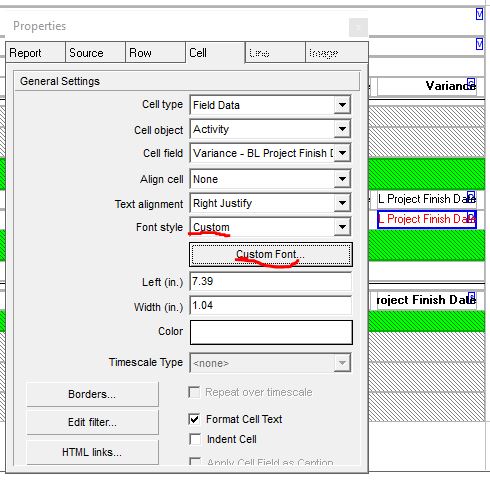
Task: Click the top blue M marker icon at right edge
Action: click(479, 14)
